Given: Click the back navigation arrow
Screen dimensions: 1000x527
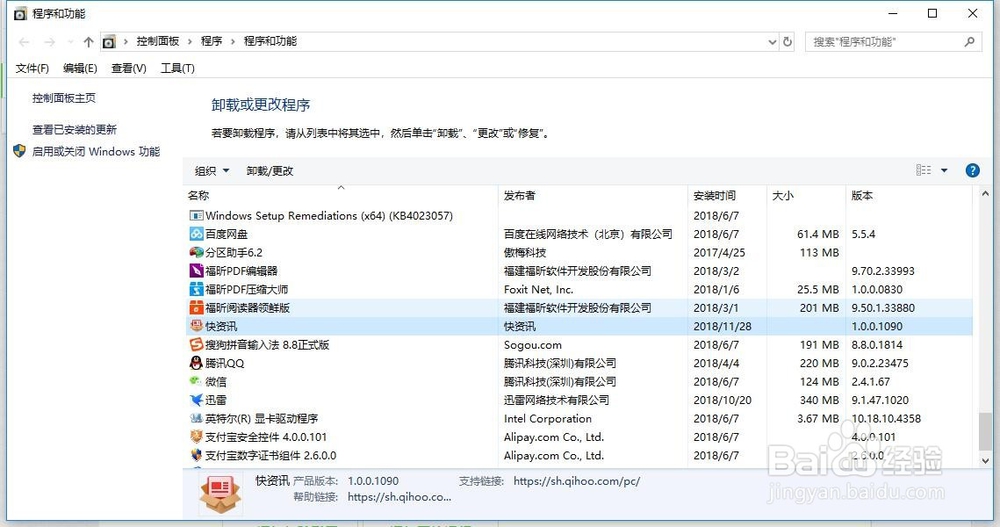Looking at the screenshot, I should pyautogui.click(x=24, y=42).
